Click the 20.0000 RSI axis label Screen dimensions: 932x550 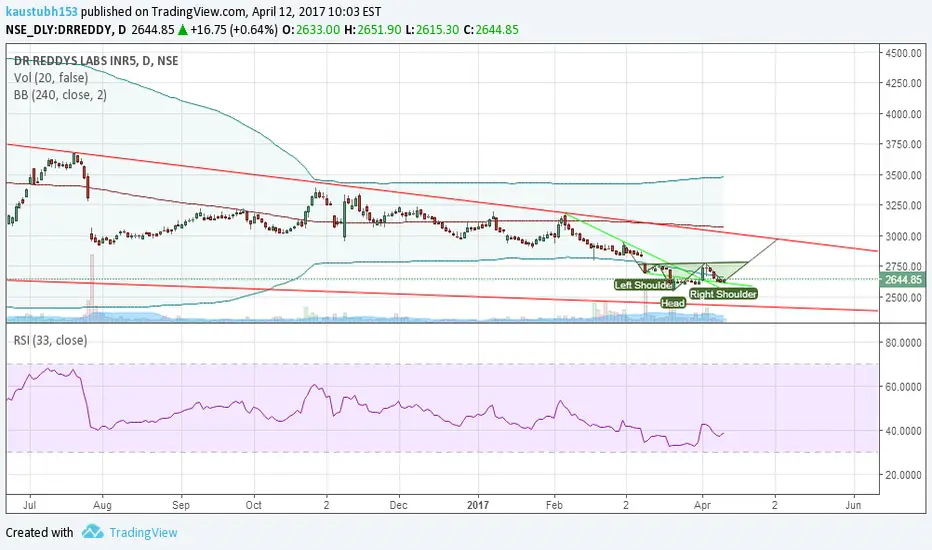tap(903, 474)
